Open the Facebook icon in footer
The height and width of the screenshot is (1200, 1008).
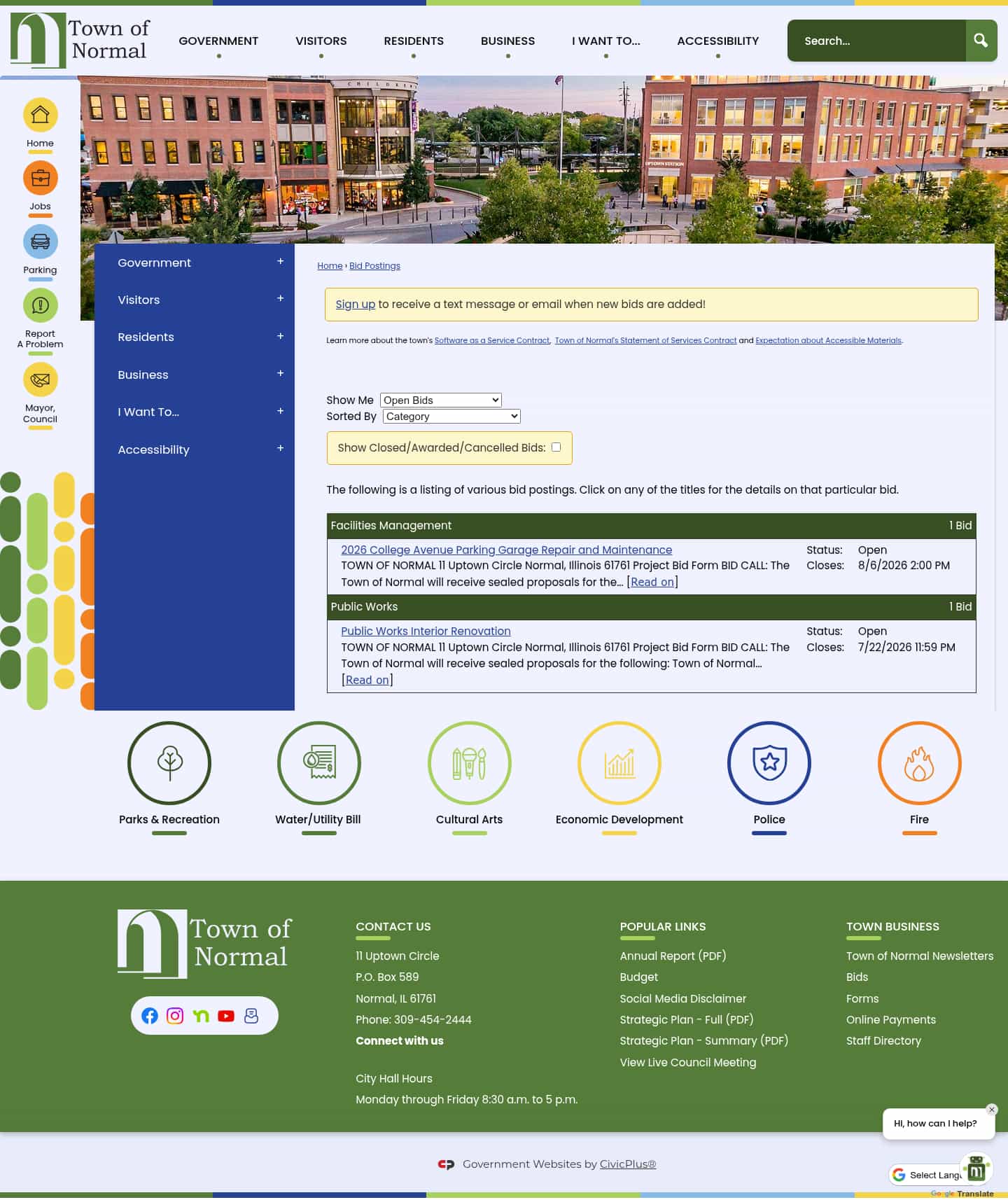pos(150,1016)
